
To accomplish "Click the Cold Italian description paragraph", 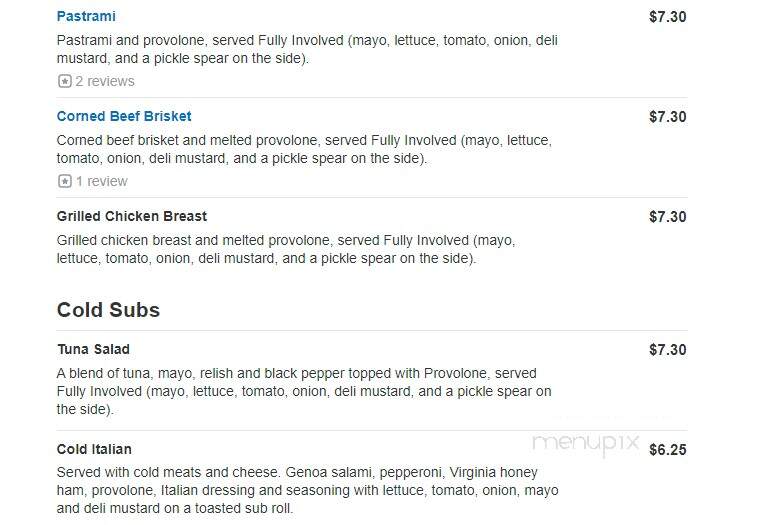I will [307, 490].
